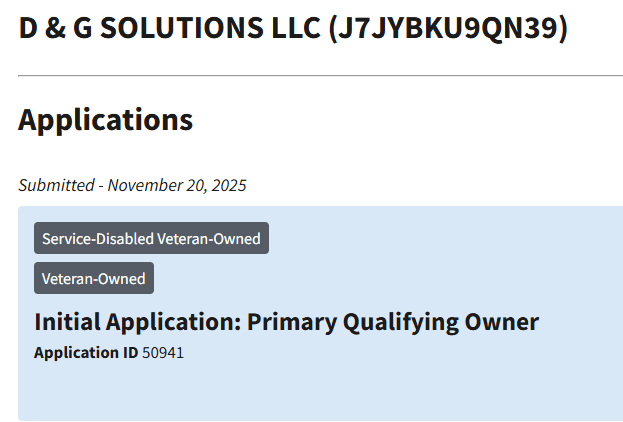The image size is (623, 422).
Task: Select the application ID number 50941
Action: tap(163, 353)
